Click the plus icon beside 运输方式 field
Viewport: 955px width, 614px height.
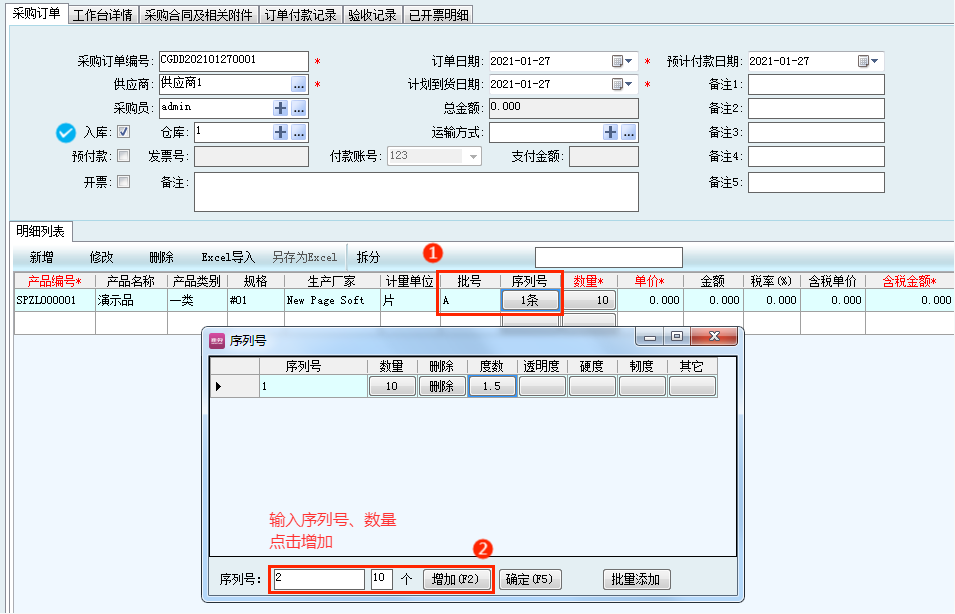[x=611, y=132]
